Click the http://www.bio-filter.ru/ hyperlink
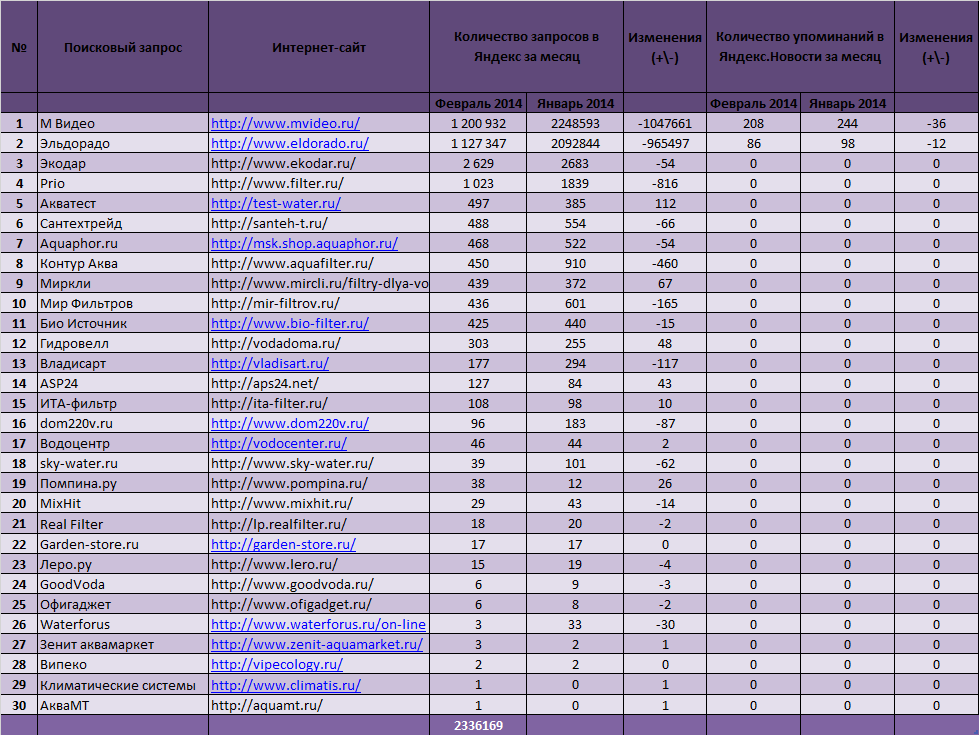The width and height of the screenshot is (979, 735). click(290, 323)
